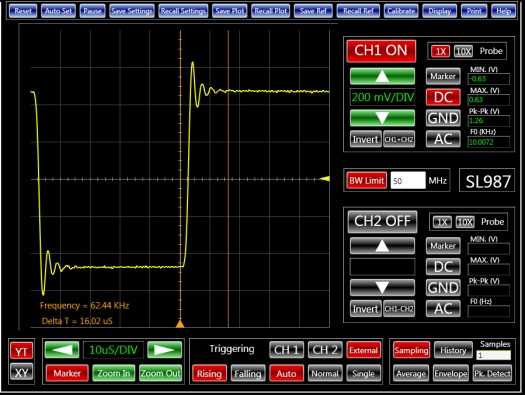Open the Display menu in top bar

coord(439,11)
